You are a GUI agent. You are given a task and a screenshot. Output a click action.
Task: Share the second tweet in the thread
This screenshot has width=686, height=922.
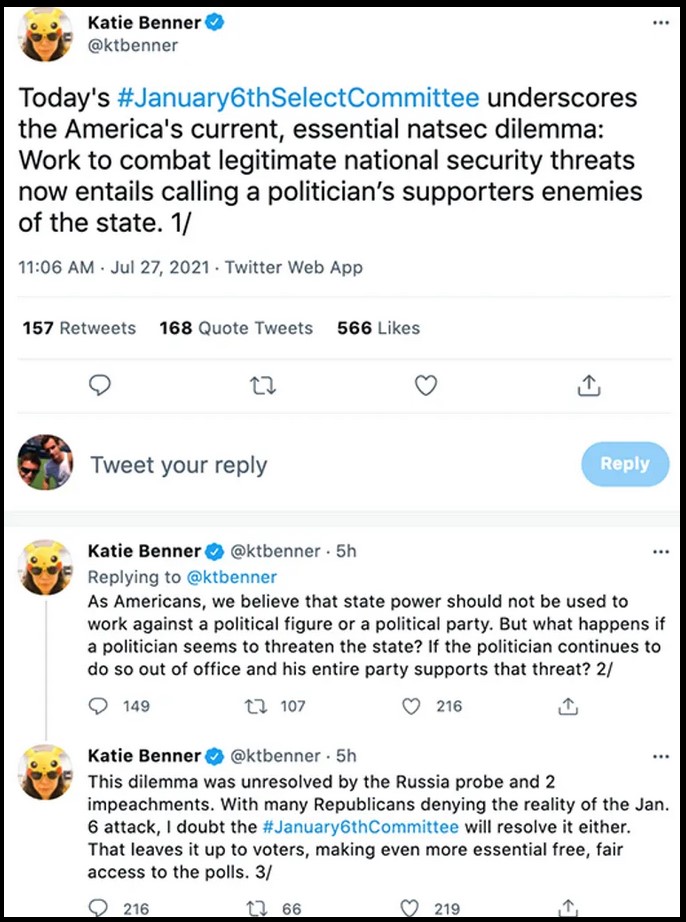coord(567,706)
